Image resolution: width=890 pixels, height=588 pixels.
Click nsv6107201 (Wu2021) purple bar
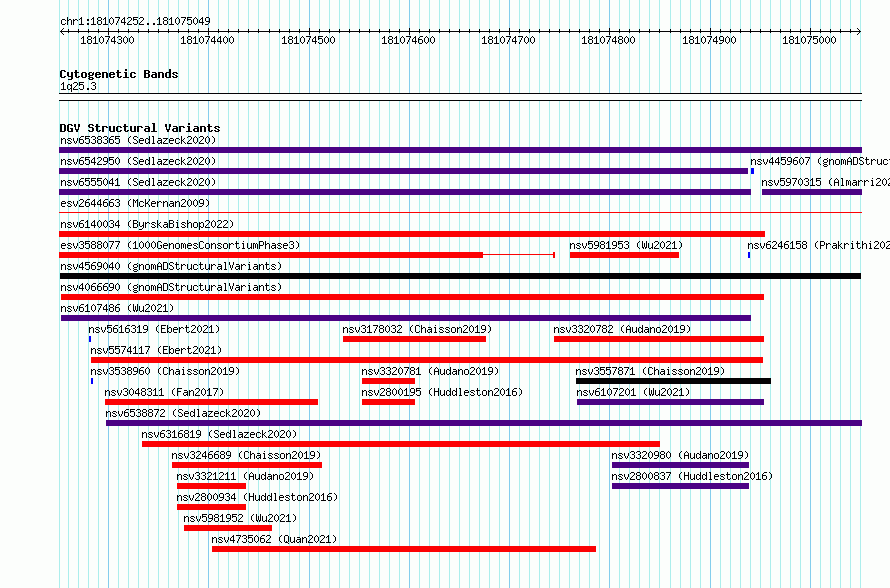(670, 402)
